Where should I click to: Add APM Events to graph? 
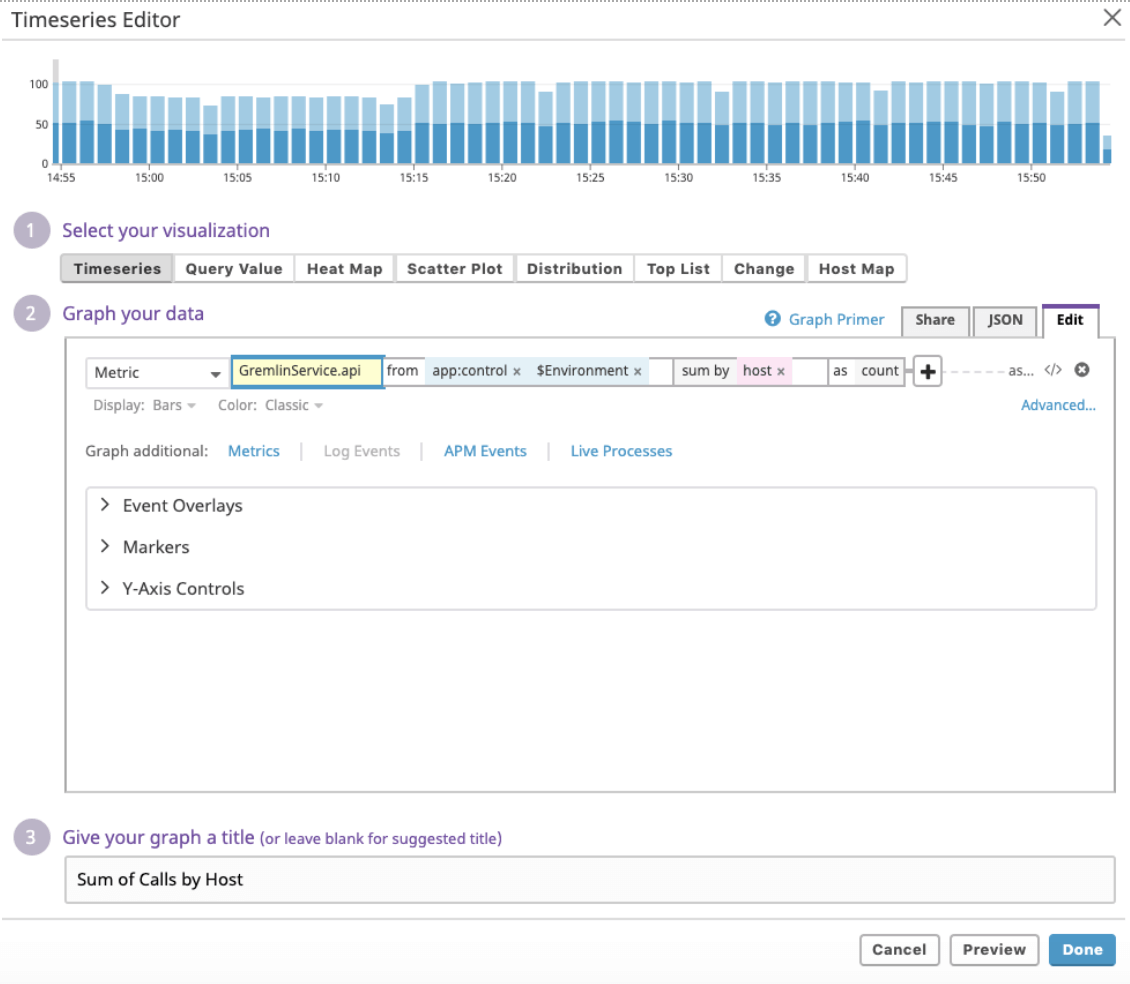[x=485, y=451]
